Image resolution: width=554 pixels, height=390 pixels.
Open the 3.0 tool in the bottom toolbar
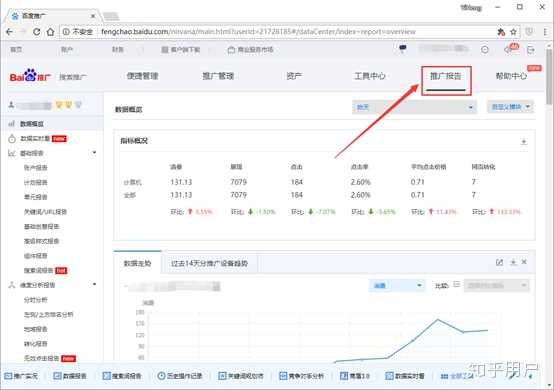(x=355, y=376)
